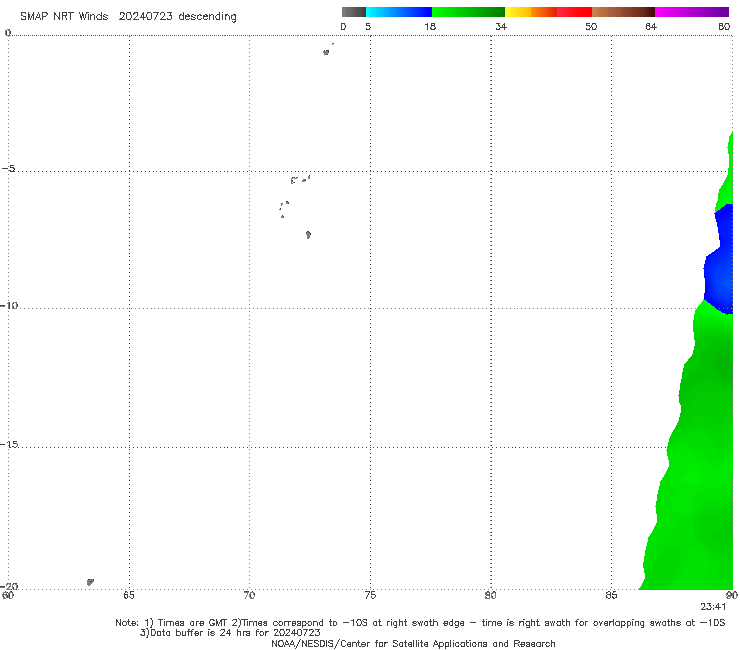Pick the red segment of the color bar
The width and height of the screenshot is (740, 650).
574,12
